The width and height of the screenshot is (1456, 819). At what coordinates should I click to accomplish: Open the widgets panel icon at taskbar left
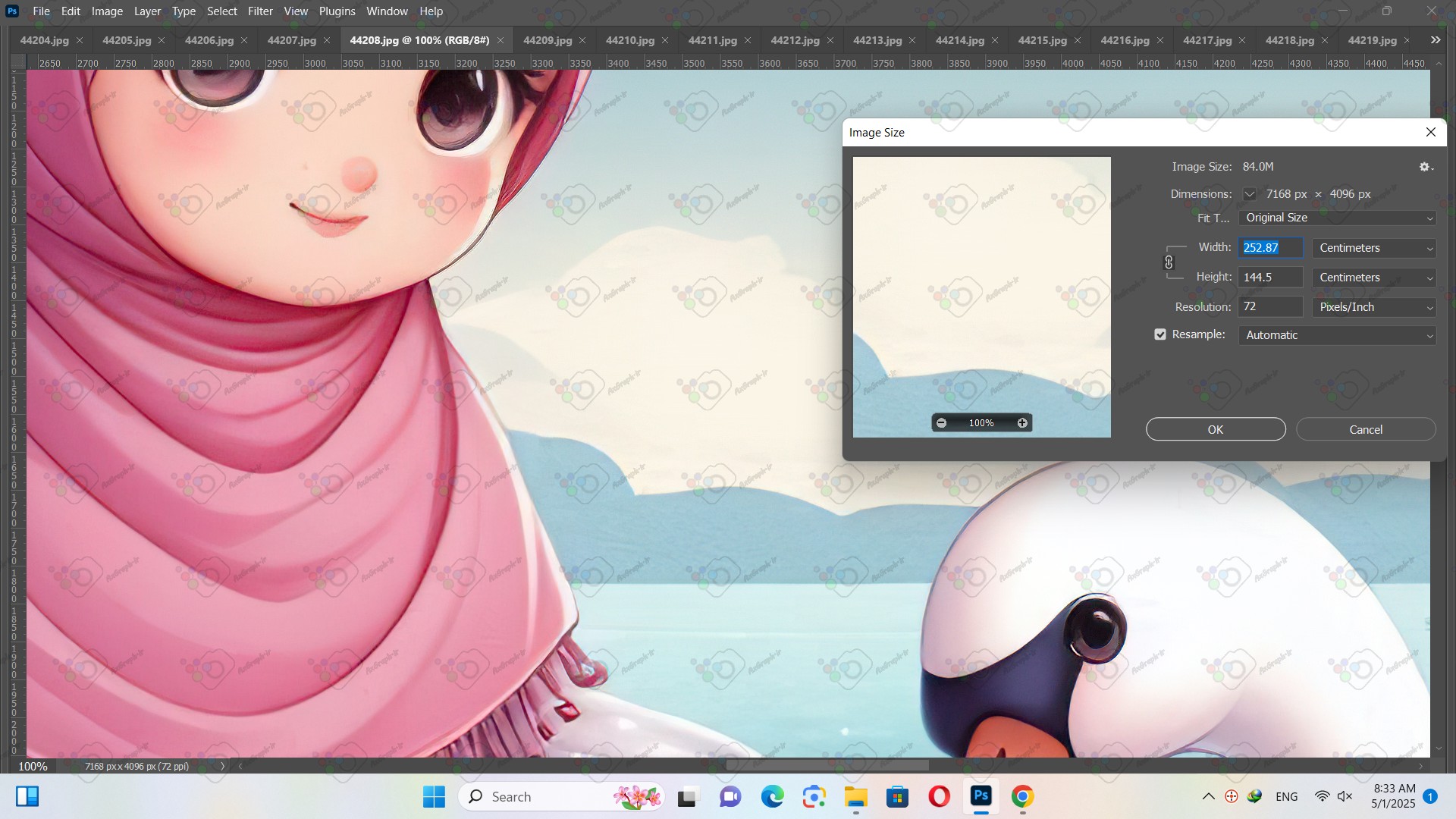tap(27, 797)
